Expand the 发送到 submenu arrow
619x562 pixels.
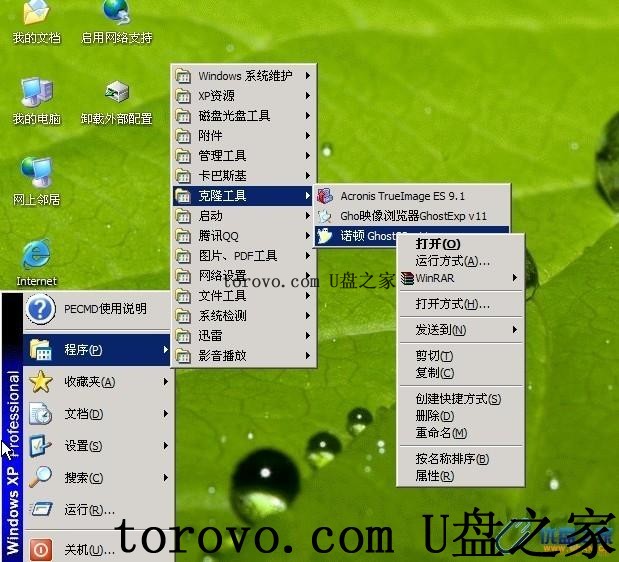(x=515, y=329)
